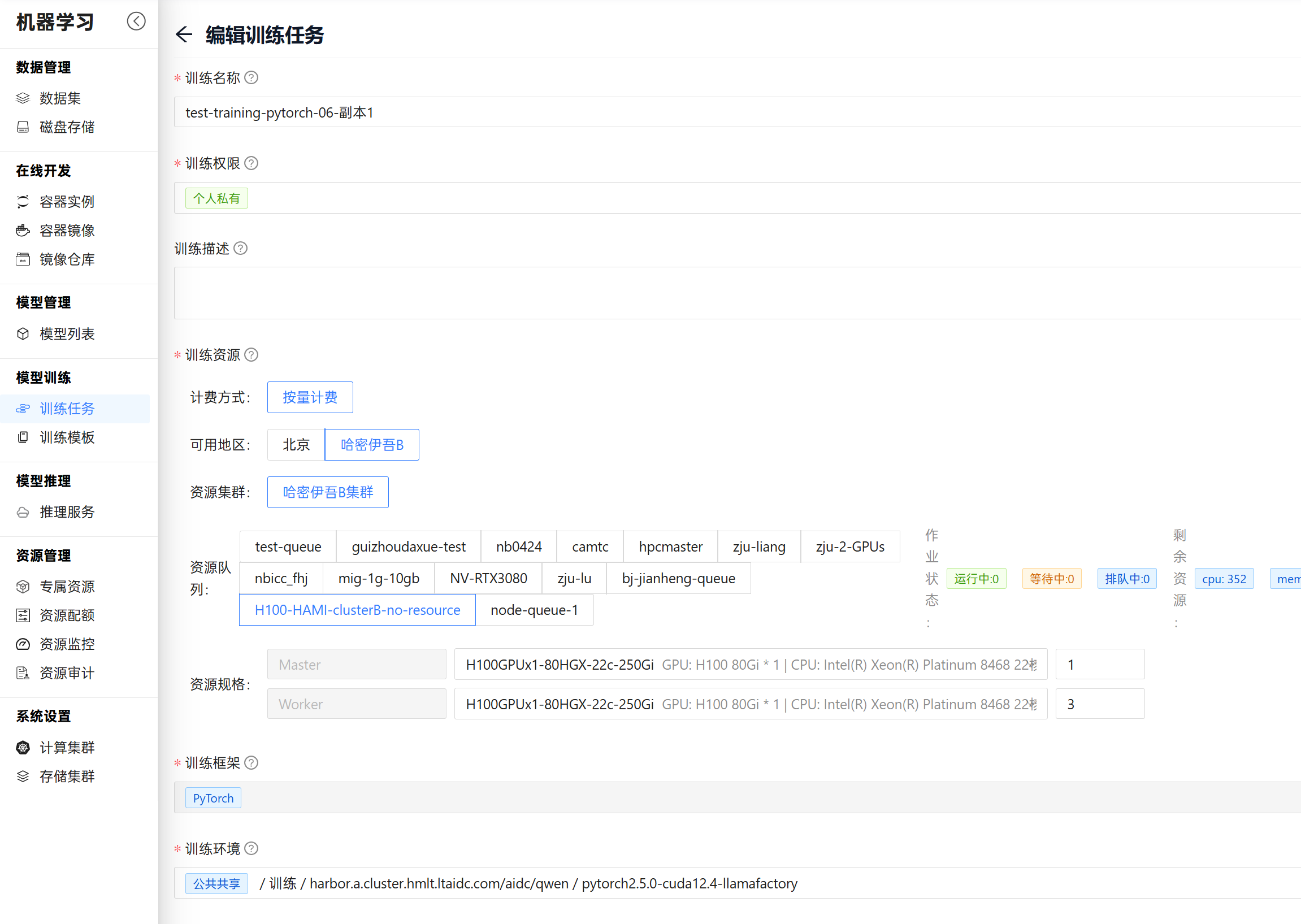
Task: Collapse the sidebar with the chevron icon
Action: tap(136, 21)
